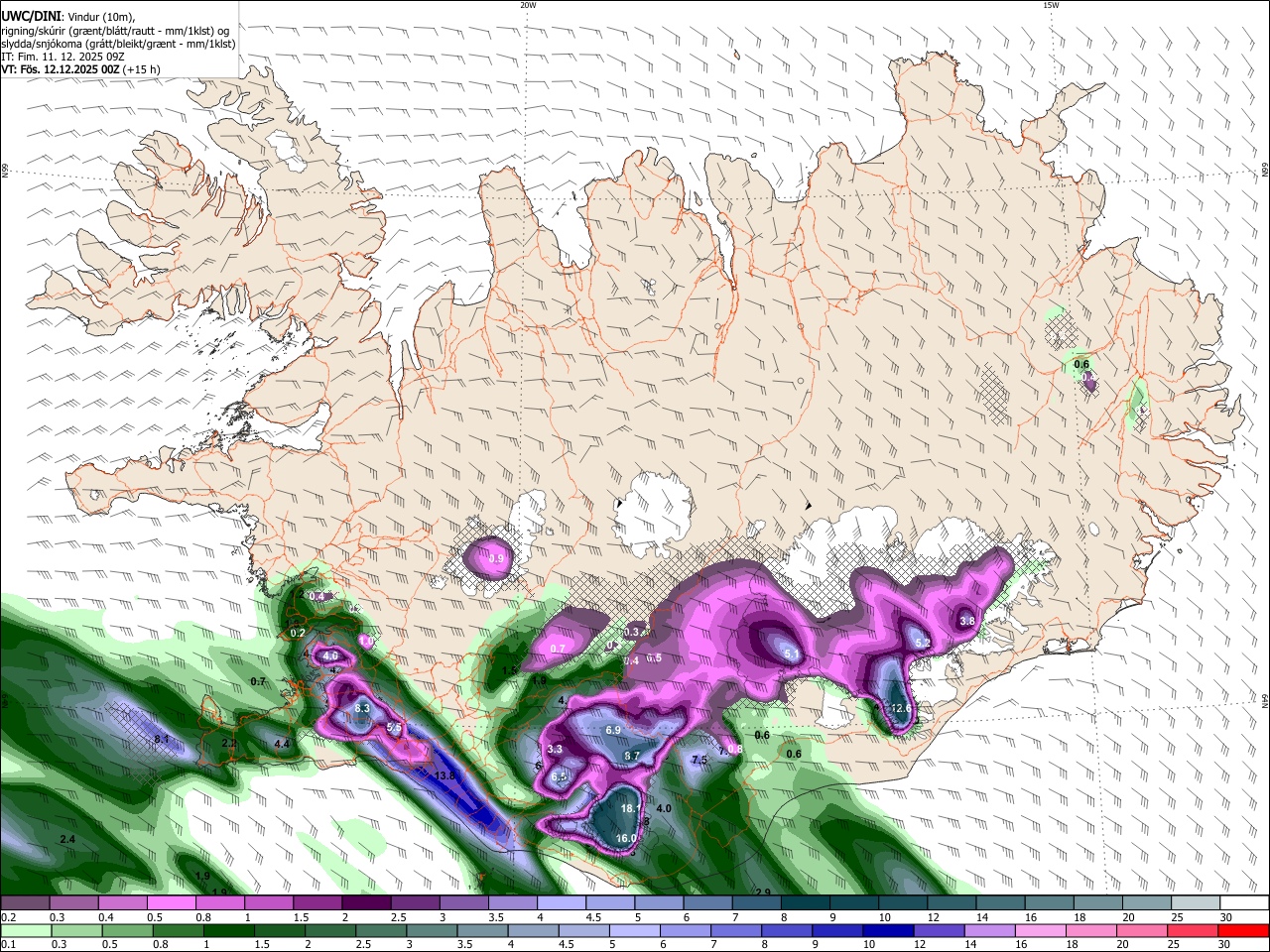Select upper legend white swatch at 30
The width and height of the screenshot is (1270, 952).
[1245, 903]
